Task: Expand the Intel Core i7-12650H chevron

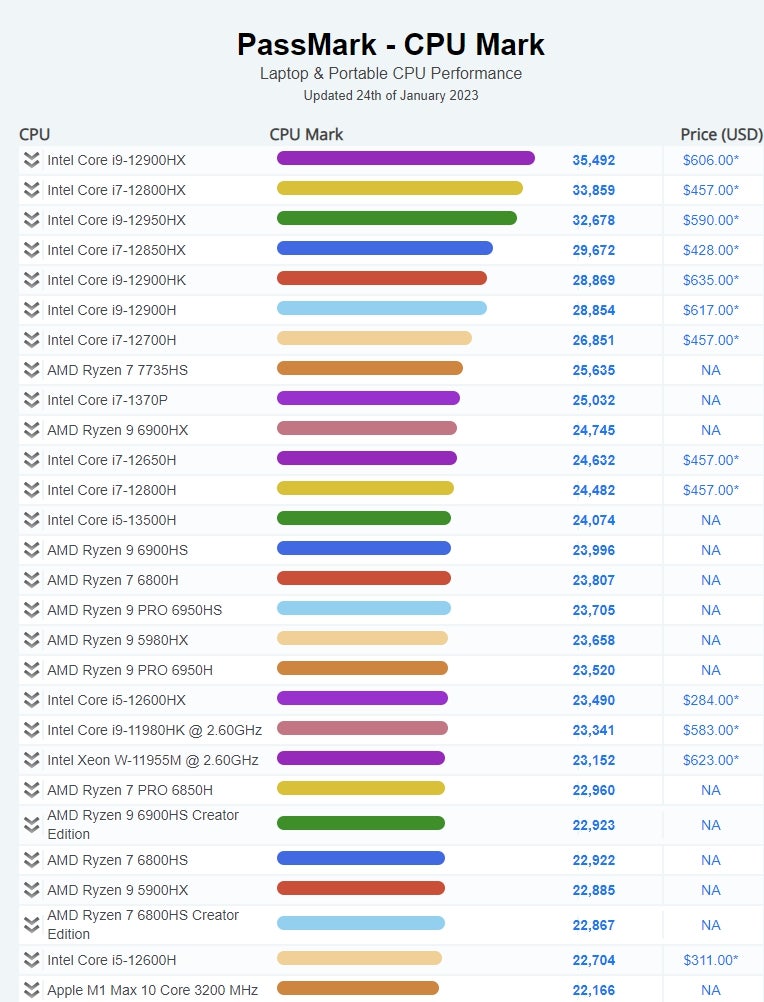Action: point(31,460)
